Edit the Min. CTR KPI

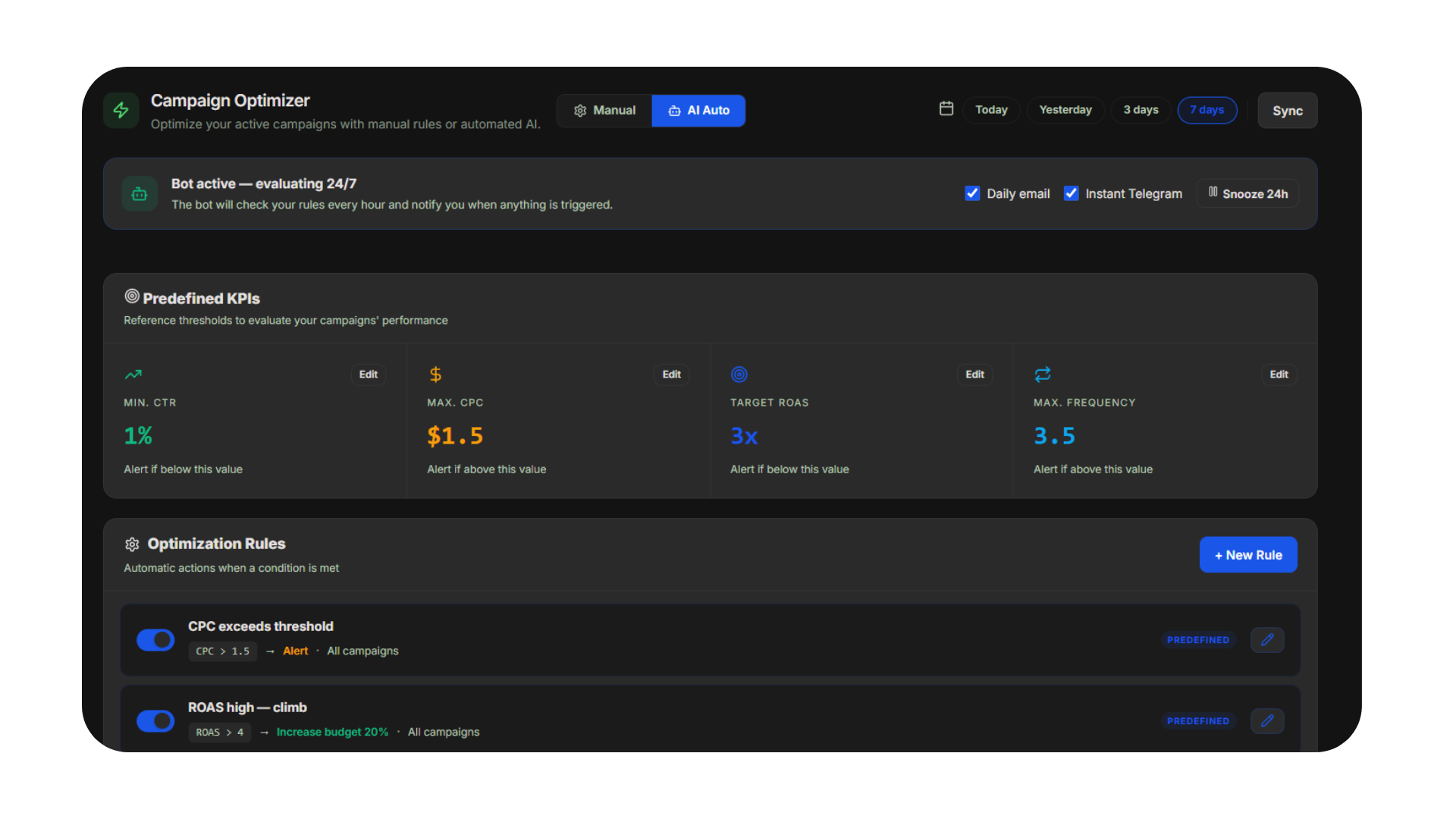(369, 375)
